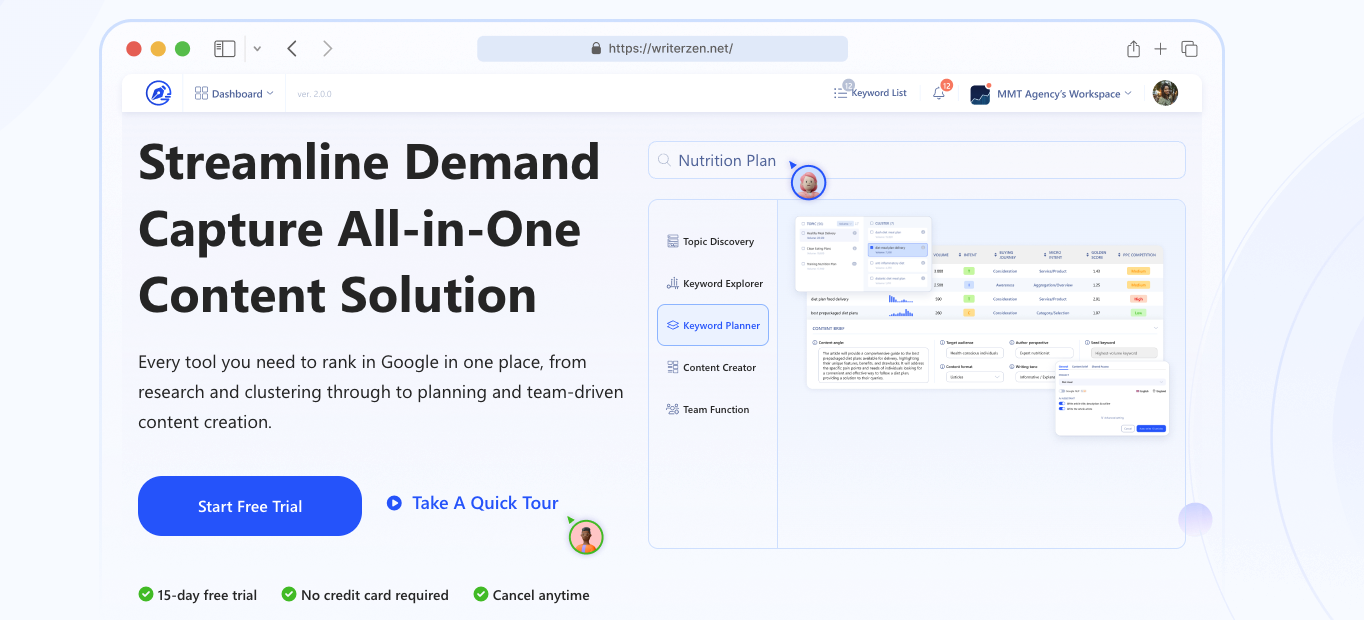The height and width of the screenshot is (620, 1364).
Task: Collapse the Content Brief section
Action: click(1157, 328)
